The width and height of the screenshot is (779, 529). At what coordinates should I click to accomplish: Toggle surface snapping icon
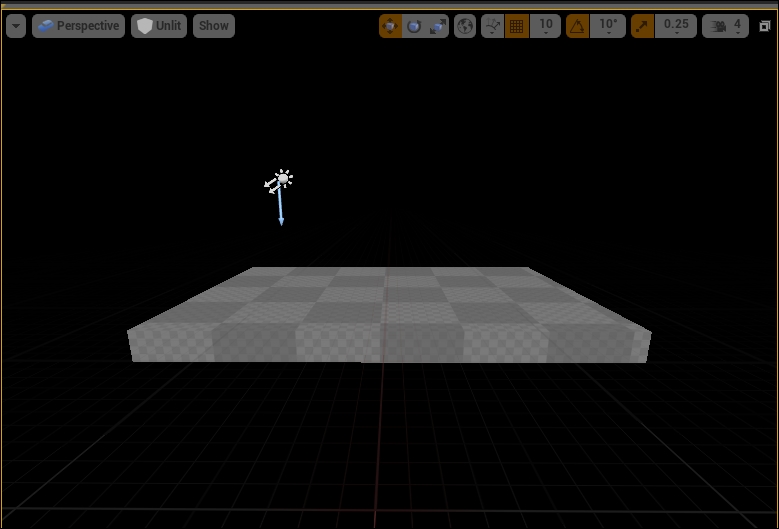tap(493, 26)
